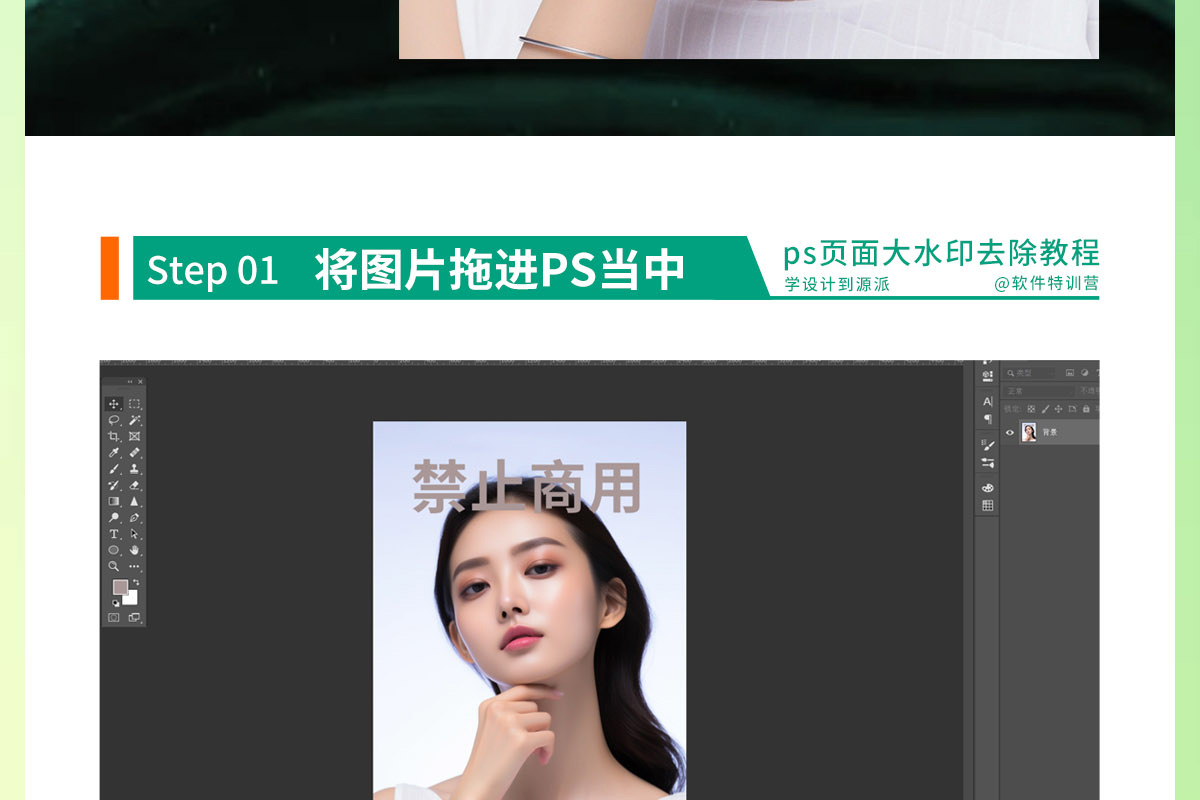Click the 背景 layer thumbnail
This screenshot has height=800, width=1200.
tap(1029, 433)
